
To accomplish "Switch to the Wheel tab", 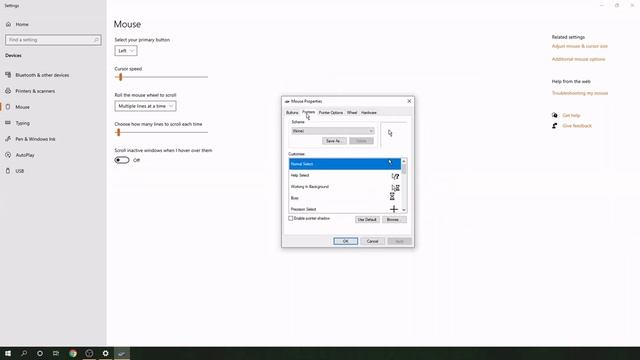I will [352, 113].
